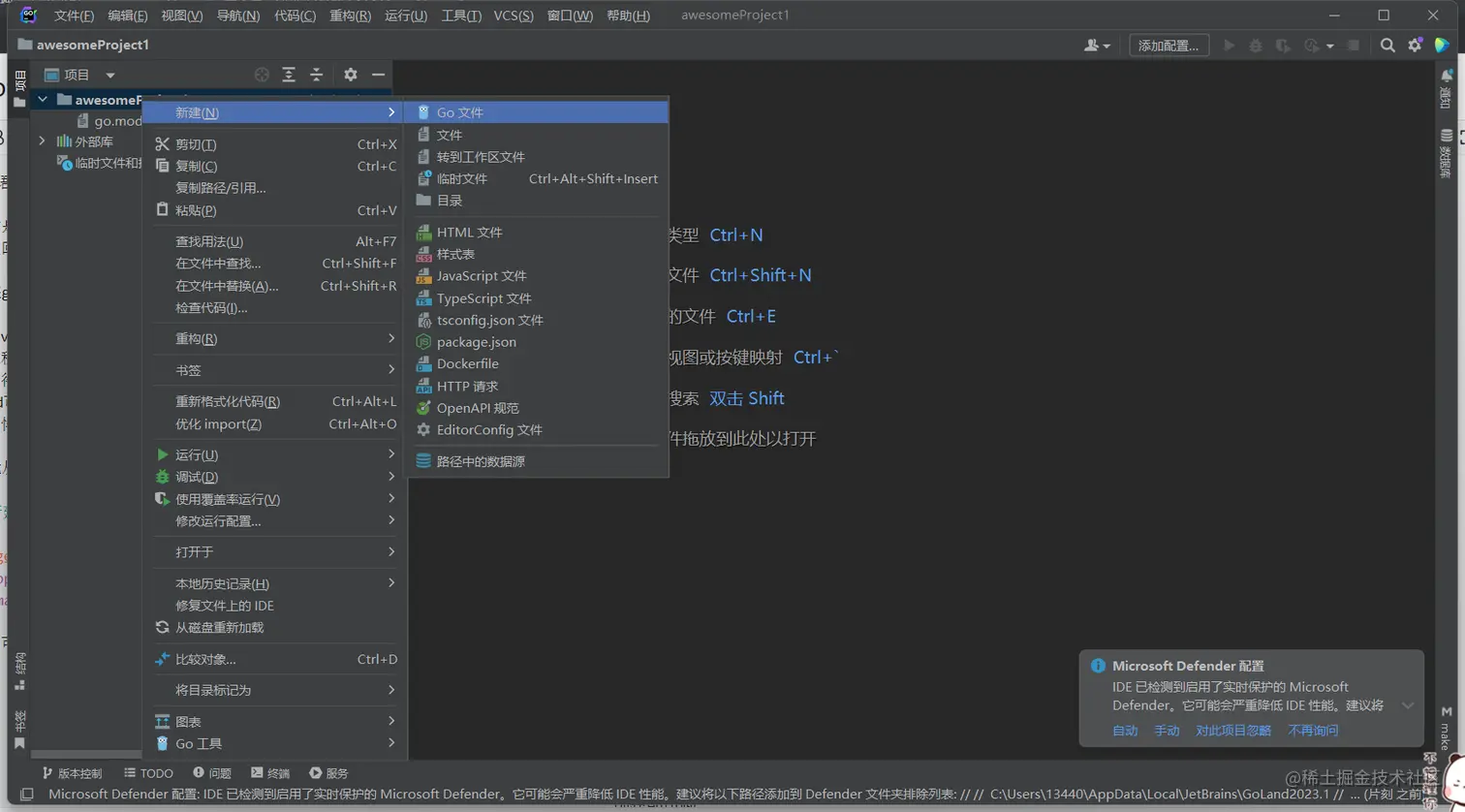Click the 添加配置... button
This screenshot has width=1465, height=812.
[1169, 46]
